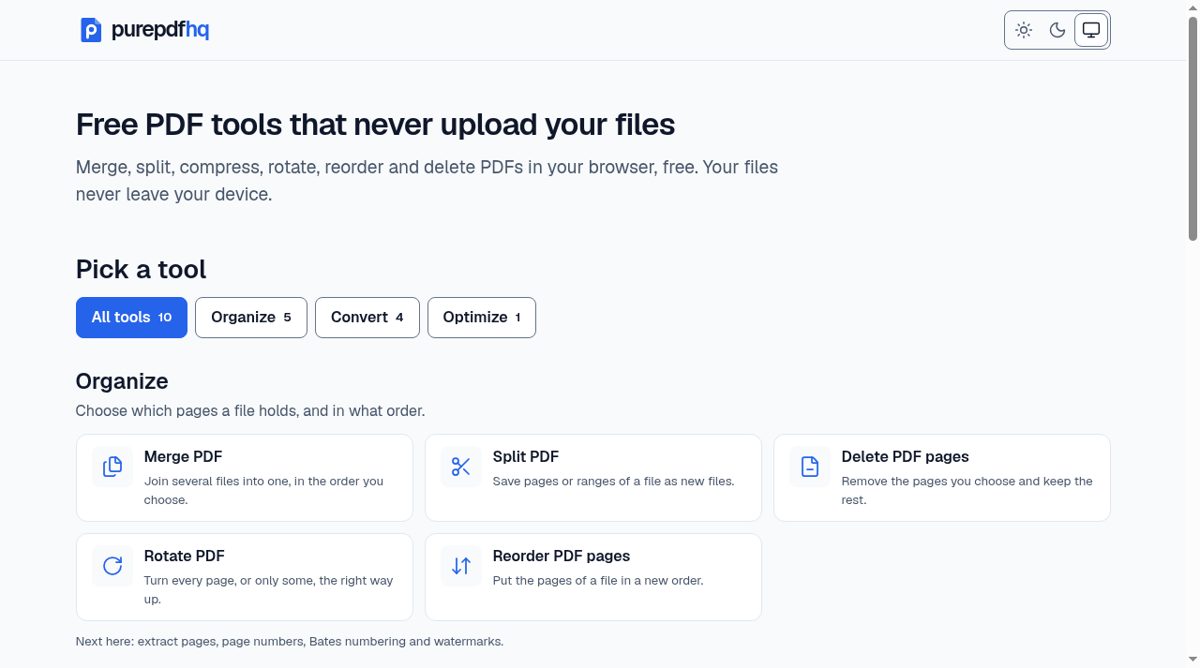Switch to the Optimize filter

tap(482, 317)
